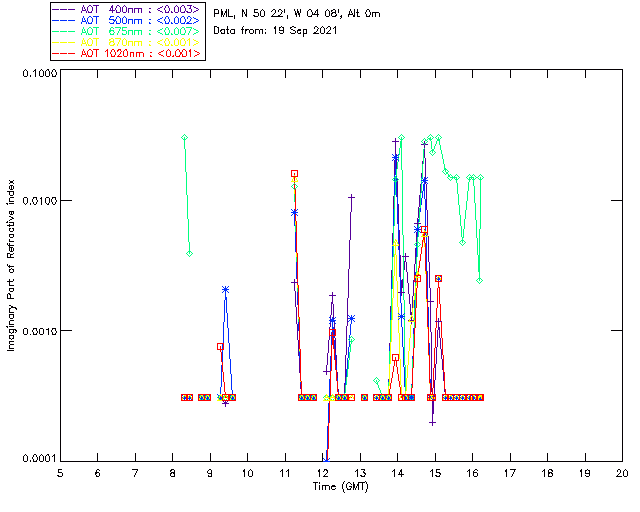Click the lowest purple cross near 14.9 GMT
Screen dimensions: 640x512
[433, 423]
